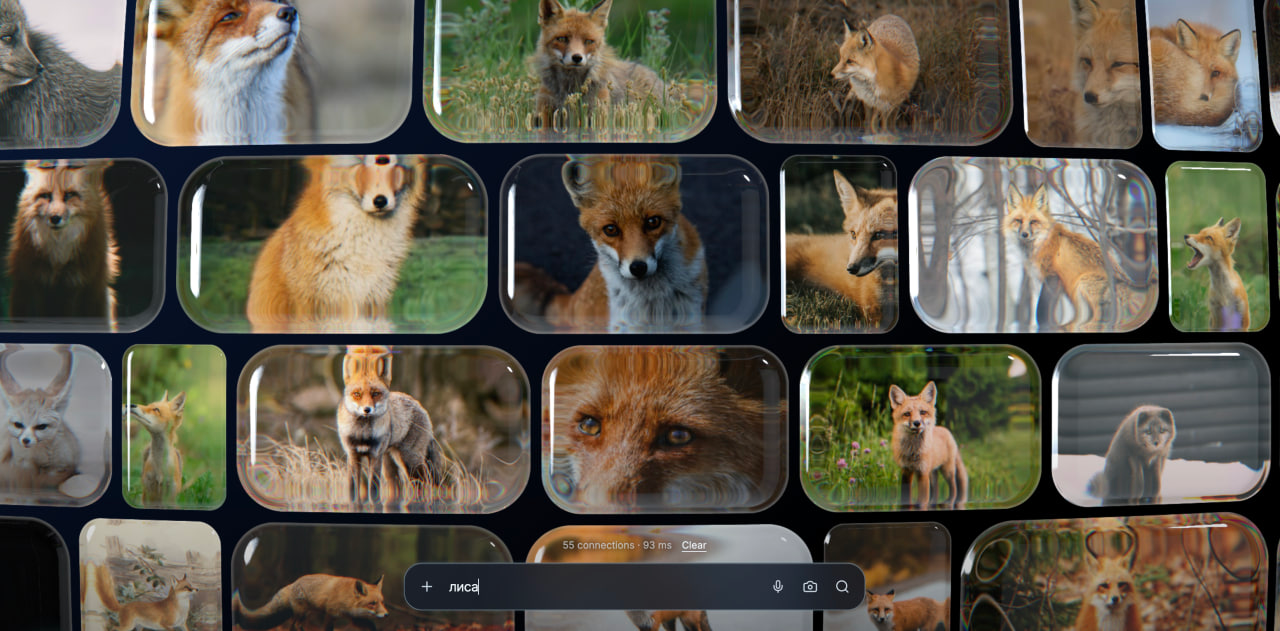
Task: Clear the current search results
Action: pyautogui.click(x=694, y=545)
